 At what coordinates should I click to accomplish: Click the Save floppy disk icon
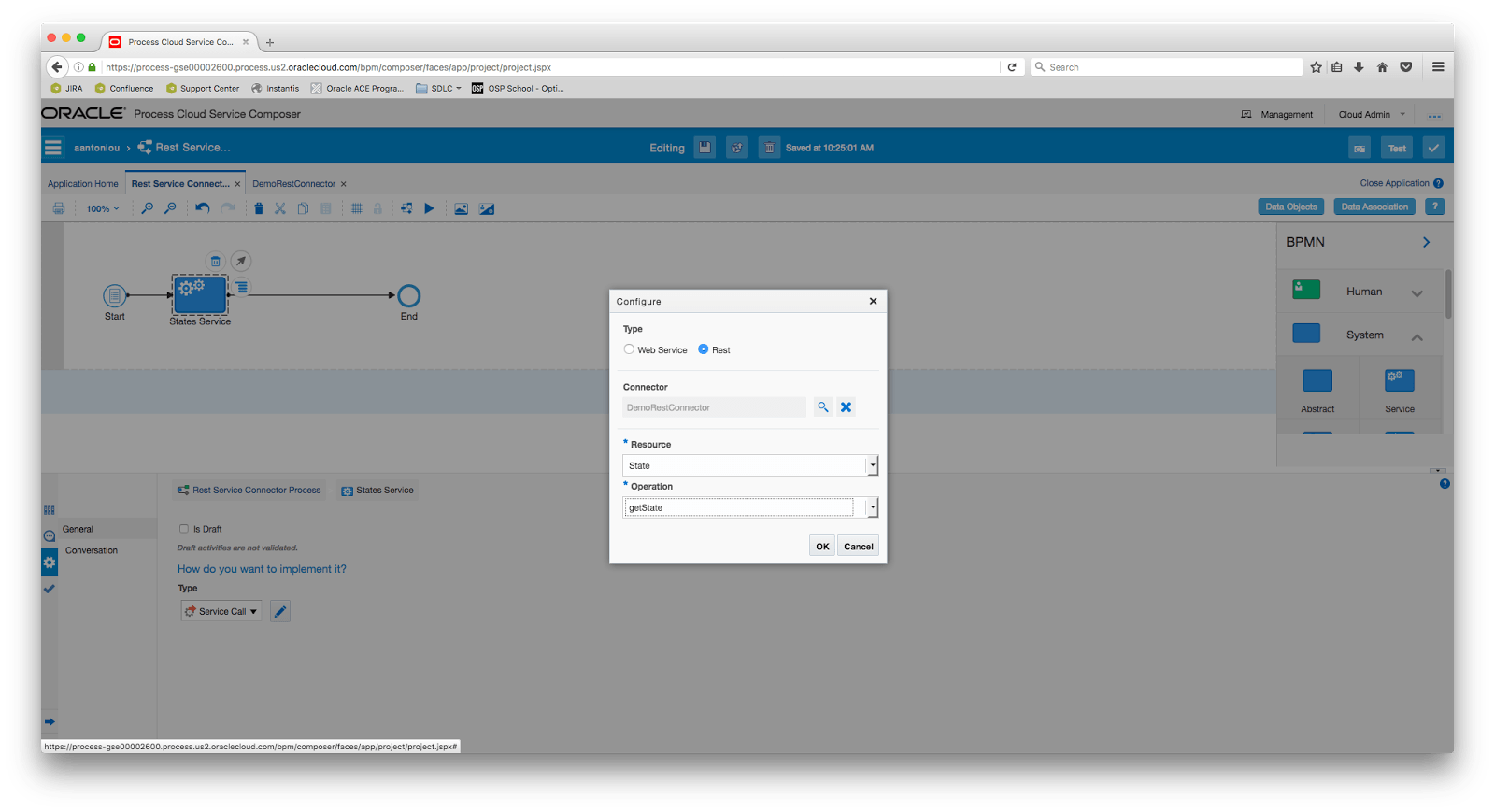tap(705, 148)
